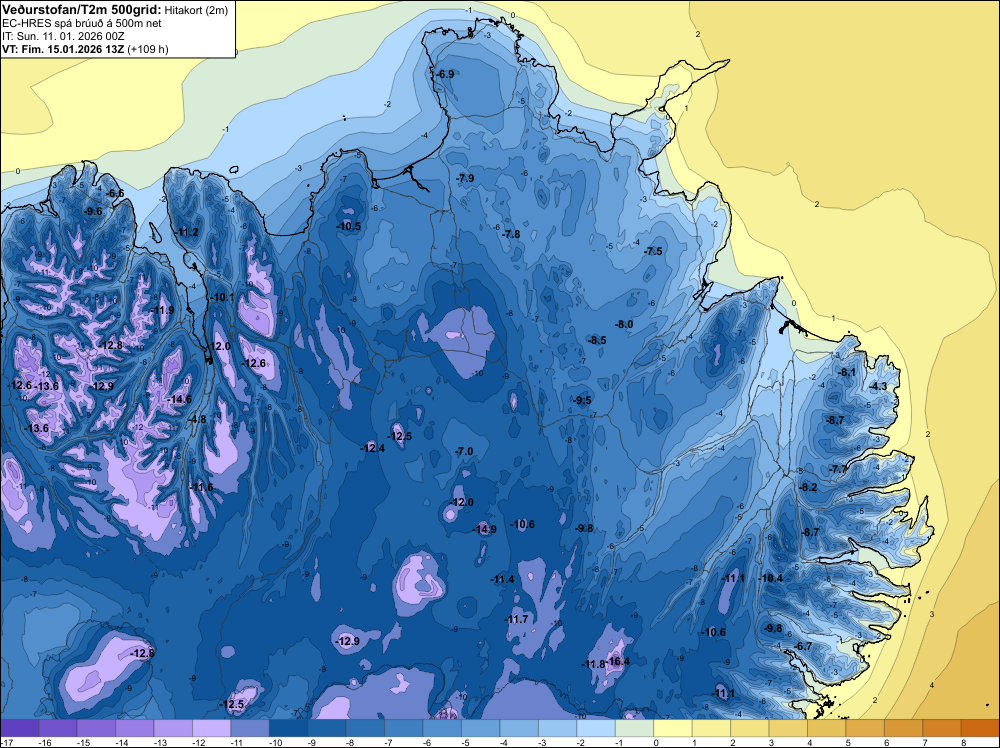Select the -11.2 temperature value

[x=187, y=232]
